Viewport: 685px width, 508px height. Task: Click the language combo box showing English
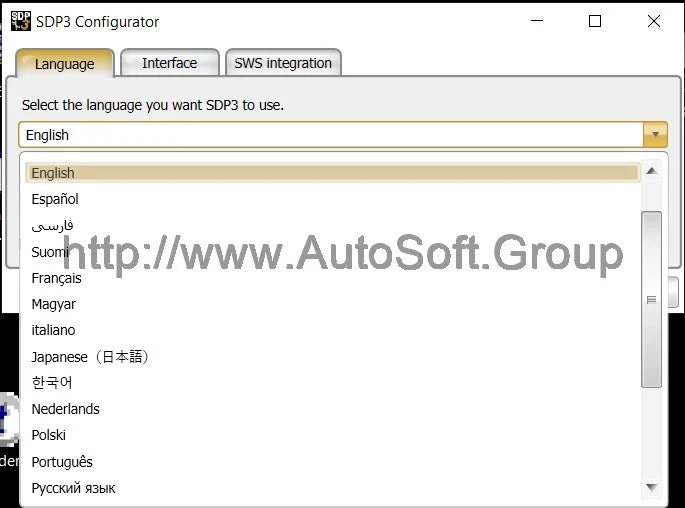[x=330, y=135]
